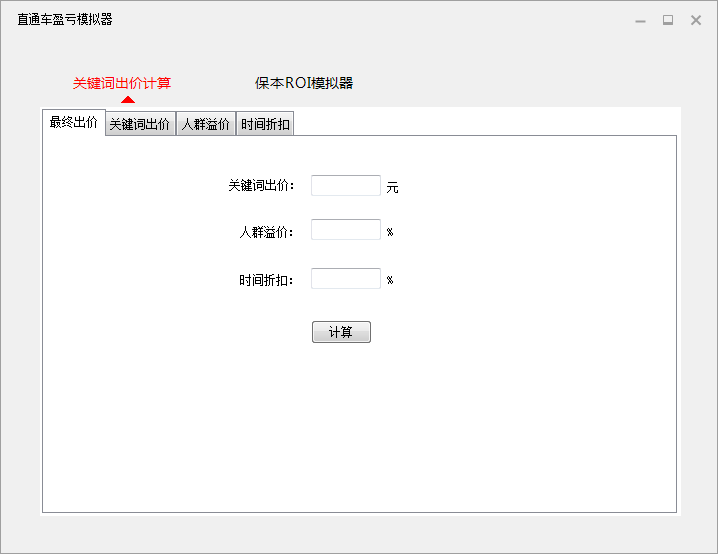Open the 时间折扣 tab

point(265,124)
